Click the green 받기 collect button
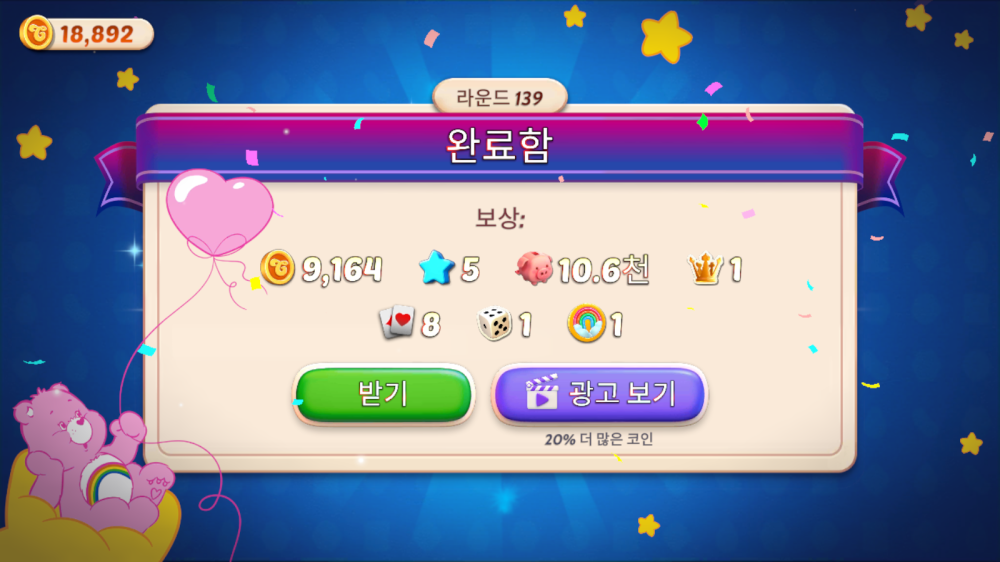The height and width of the screenshot is (562, 1000). coord(383,394)
